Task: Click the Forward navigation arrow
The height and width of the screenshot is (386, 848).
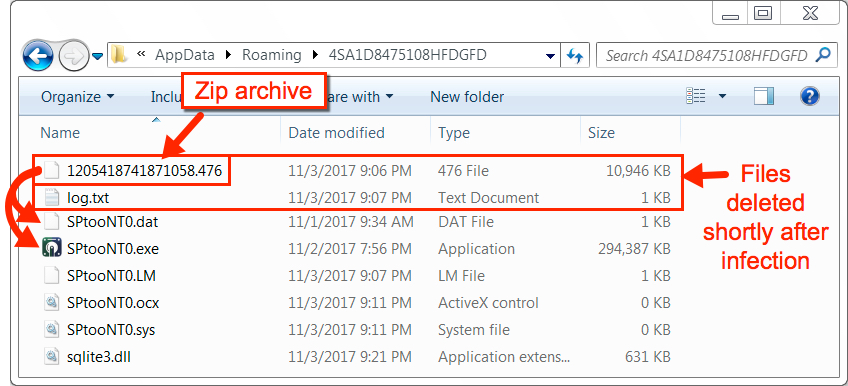Action: click(x=73, y=56)
